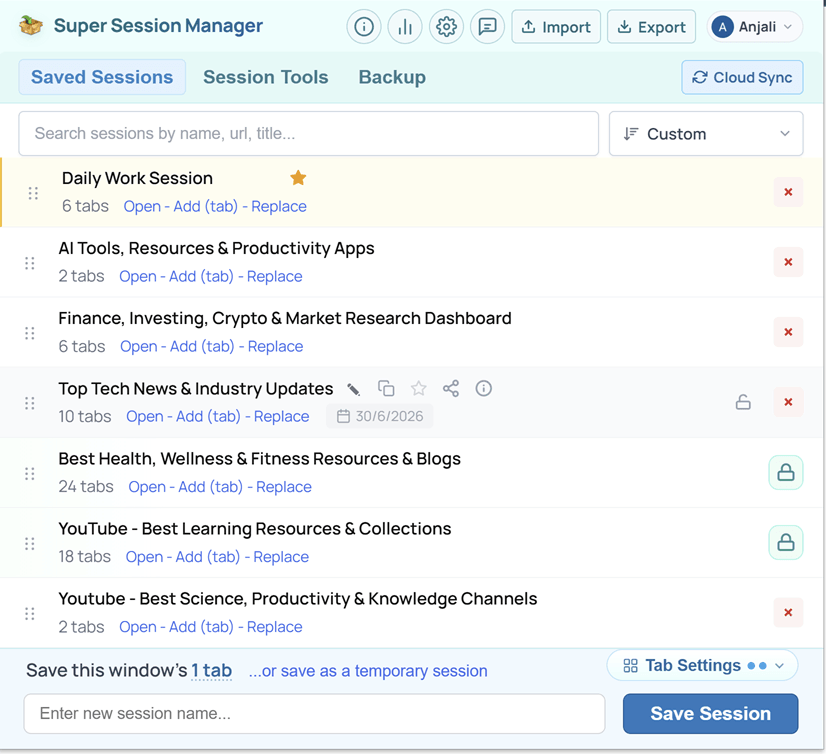Open settings gear icon
Image resolution: width=826 pixels, height=754 pixels.
coord(446,26)
